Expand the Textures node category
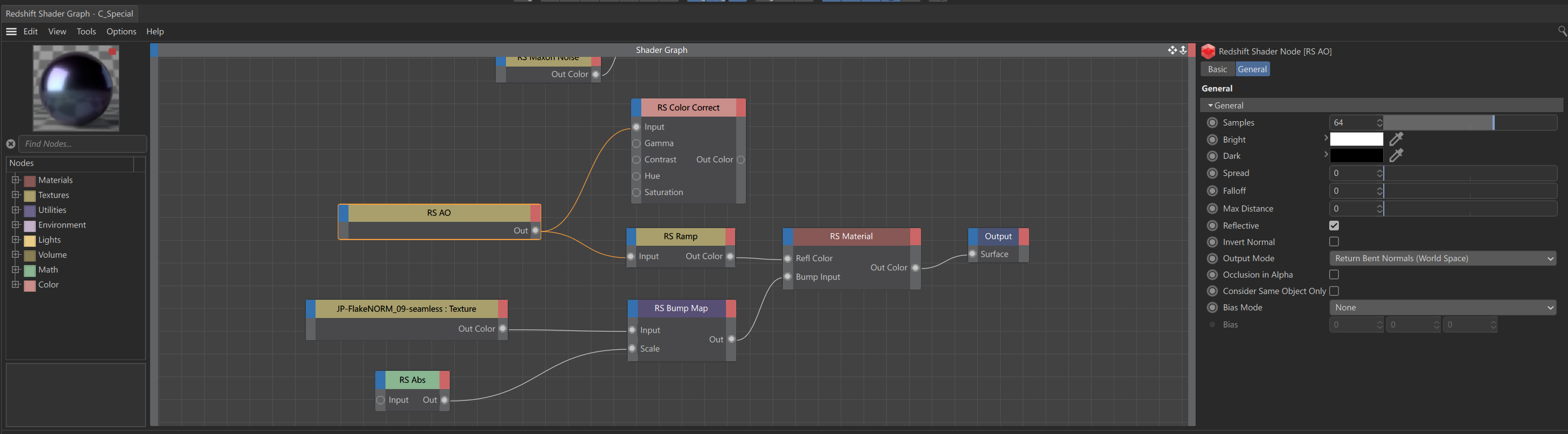The image size is (1568, 434). point(16,195)
